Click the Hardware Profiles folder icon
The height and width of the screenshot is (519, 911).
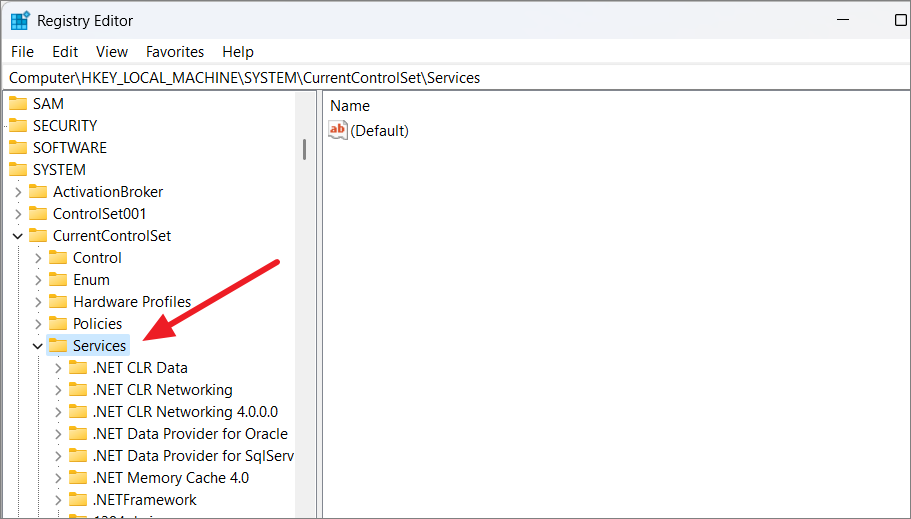(58, 302)
